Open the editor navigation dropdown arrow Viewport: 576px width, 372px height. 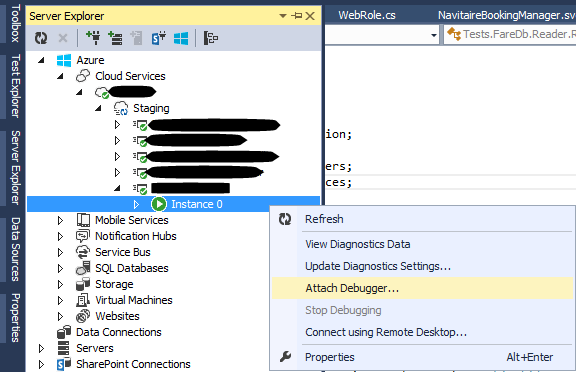(433, 35)
